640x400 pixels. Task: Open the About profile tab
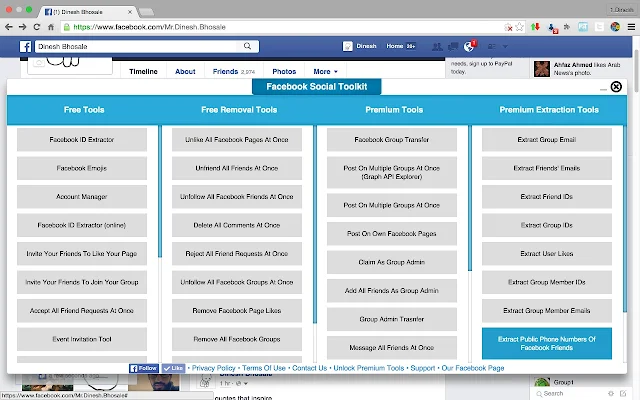pyautogui.click(x=185, y=71)
